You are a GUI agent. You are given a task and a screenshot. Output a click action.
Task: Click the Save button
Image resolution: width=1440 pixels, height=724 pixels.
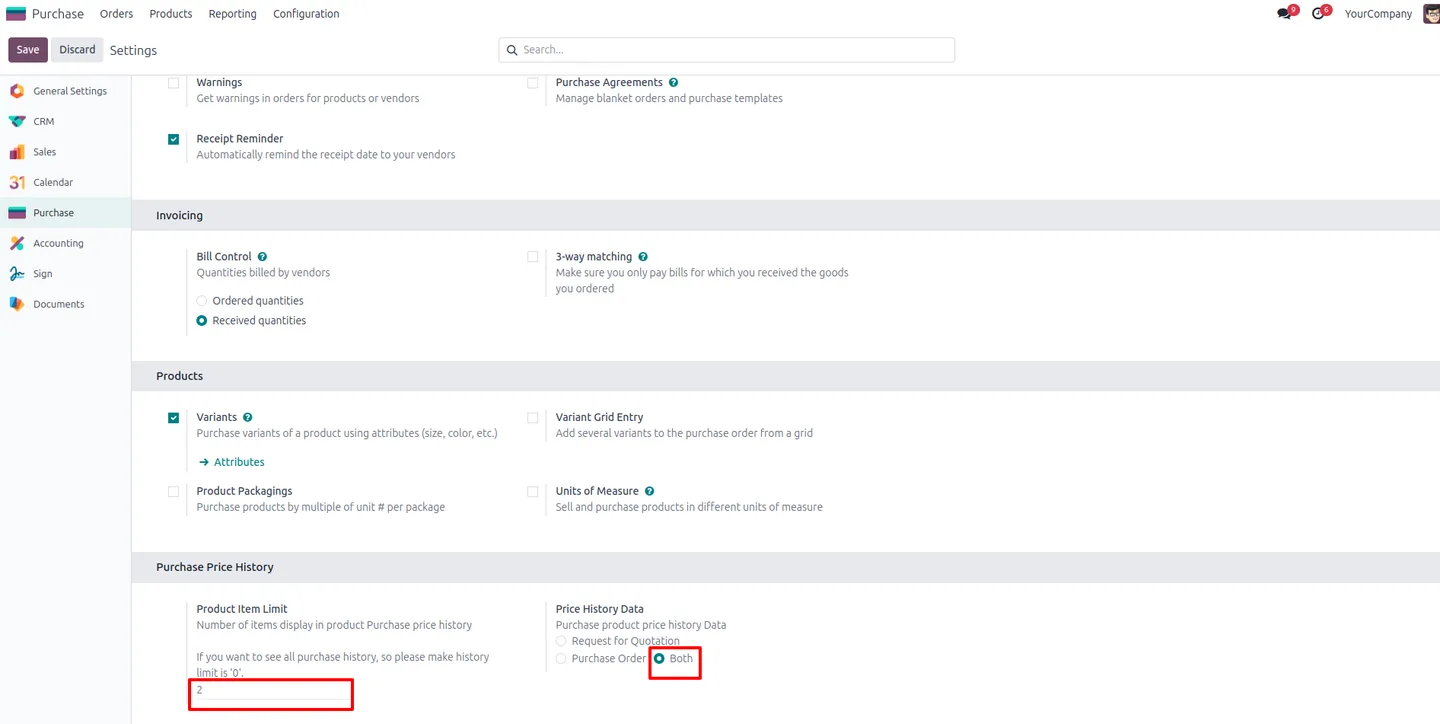tap(28, 50)
